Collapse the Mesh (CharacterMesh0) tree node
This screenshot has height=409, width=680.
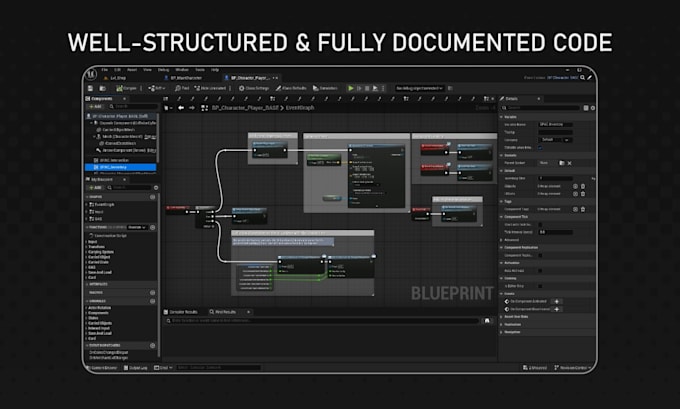[94, 137]
